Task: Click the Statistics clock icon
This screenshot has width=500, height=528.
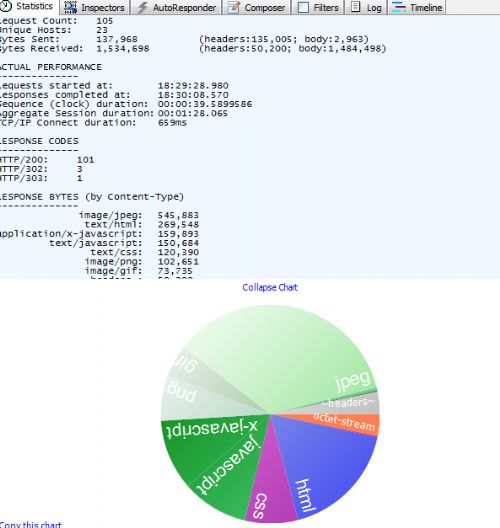Action: (x=5, y=6)
